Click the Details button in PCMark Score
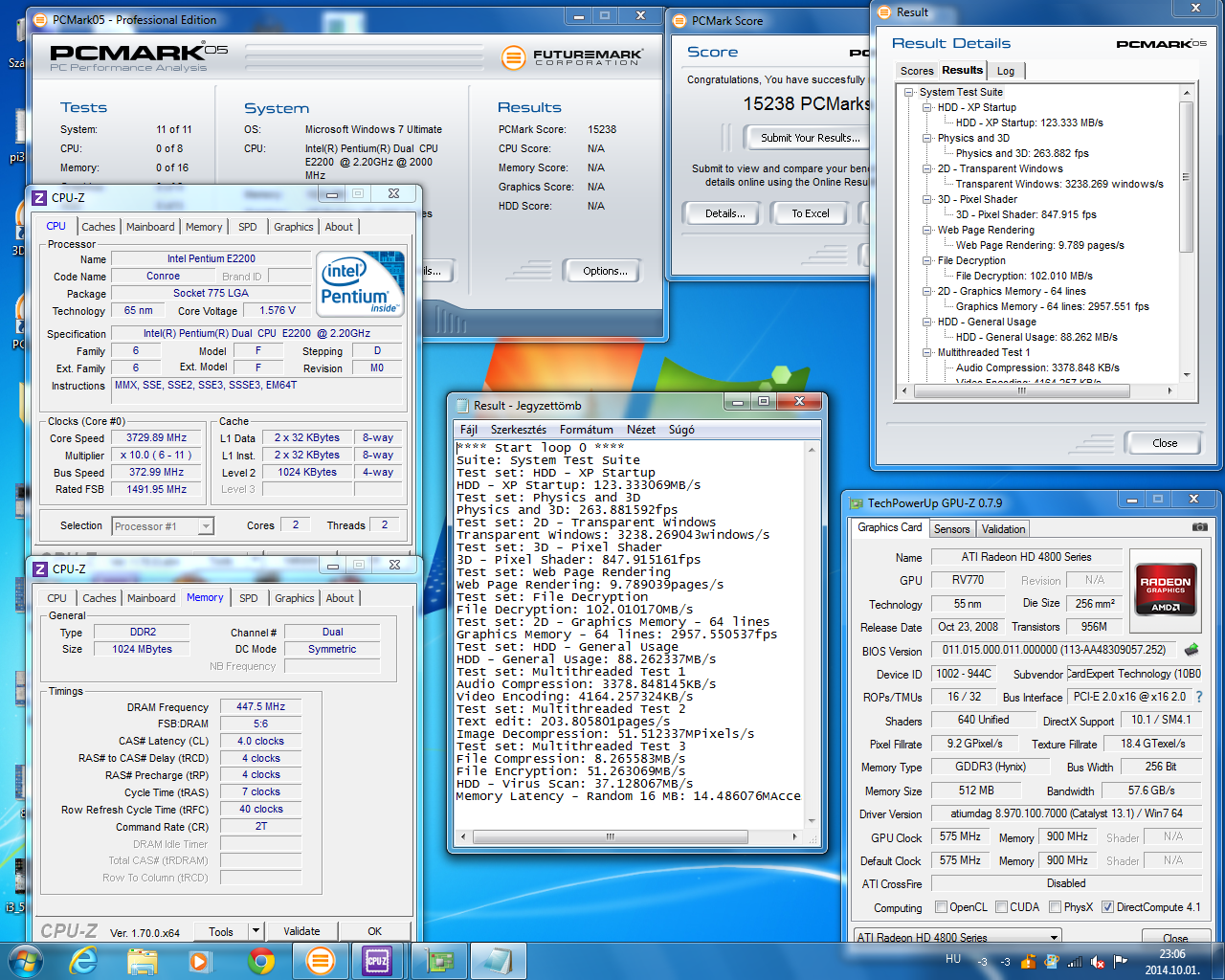The height and width of the screenshot is (980, 1225). (x=724, y=213)
